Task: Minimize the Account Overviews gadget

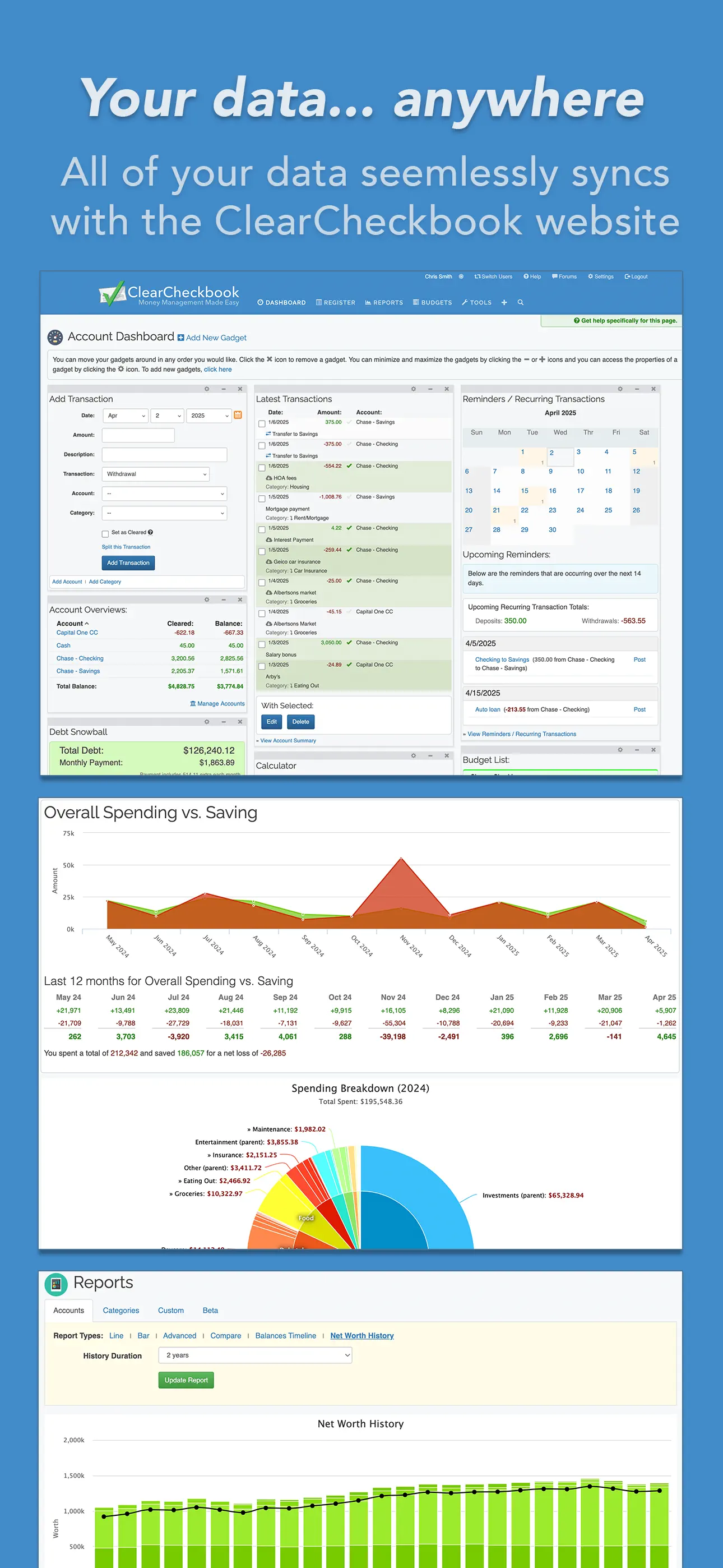Action: pyautogui.click(x=224, y=599)
